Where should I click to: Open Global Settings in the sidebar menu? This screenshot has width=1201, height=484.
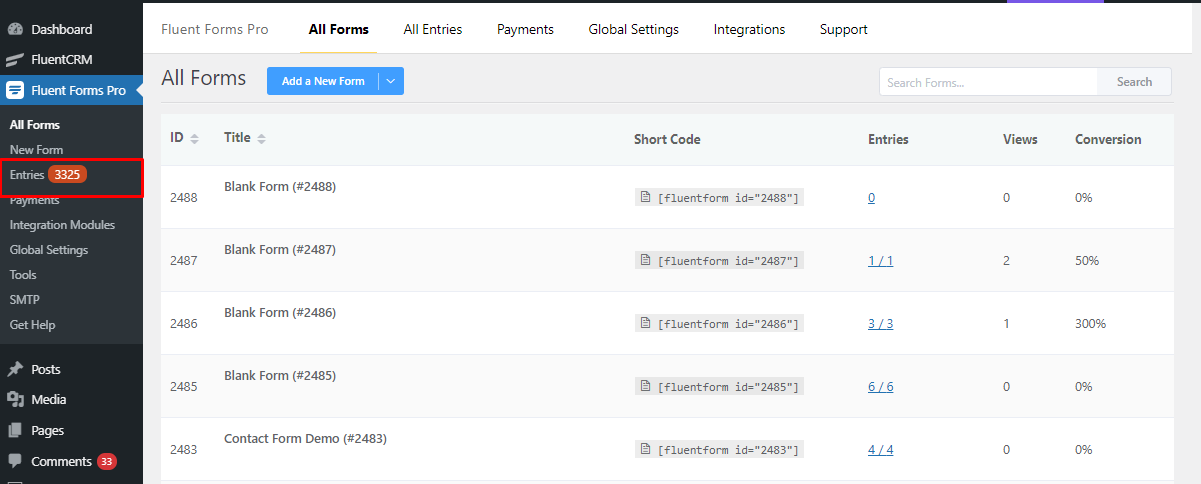pyautogui.click(x=49, y=250)
